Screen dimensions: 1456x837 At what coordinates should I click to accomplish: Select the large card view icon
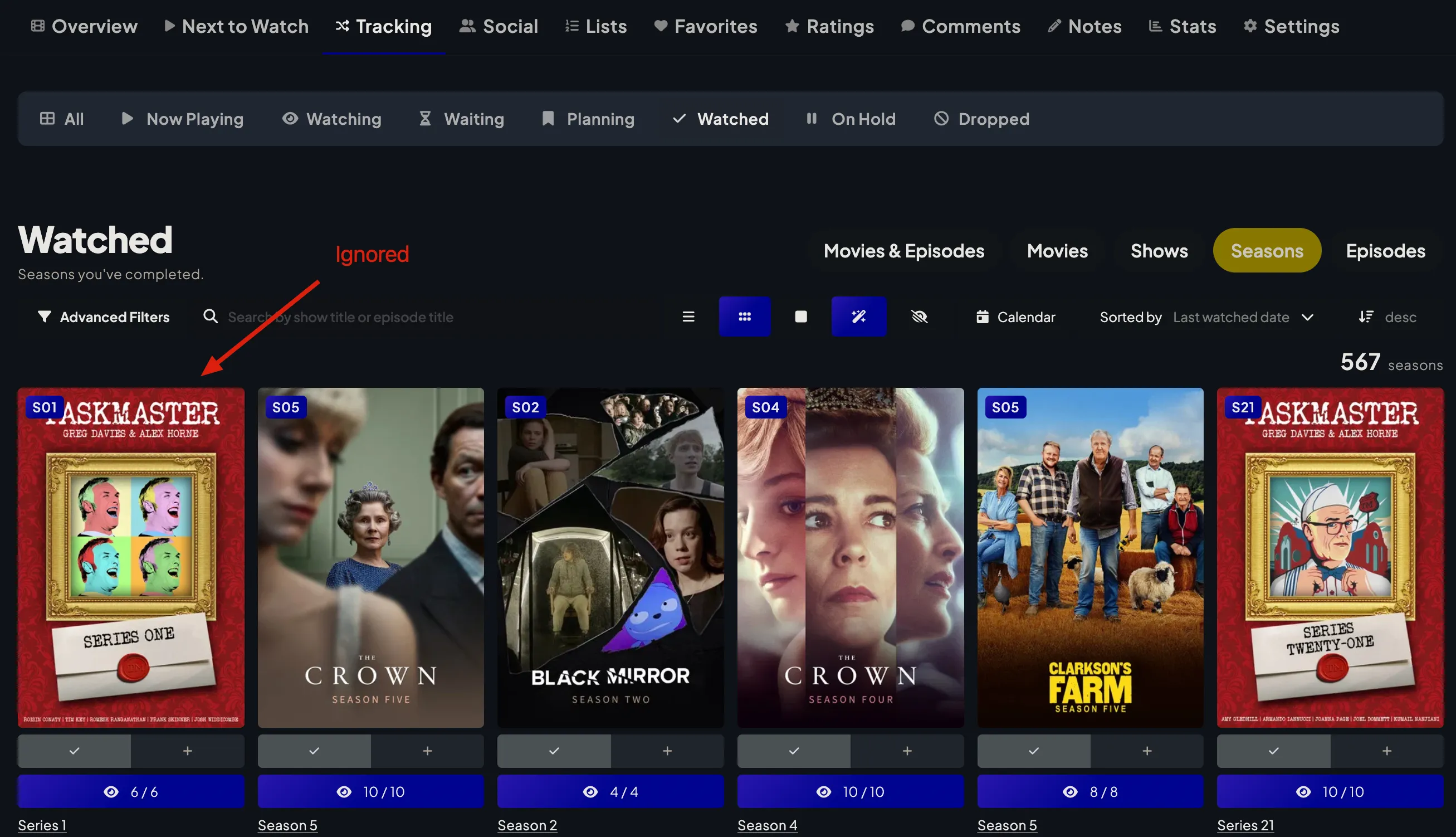tap(801, 317)
